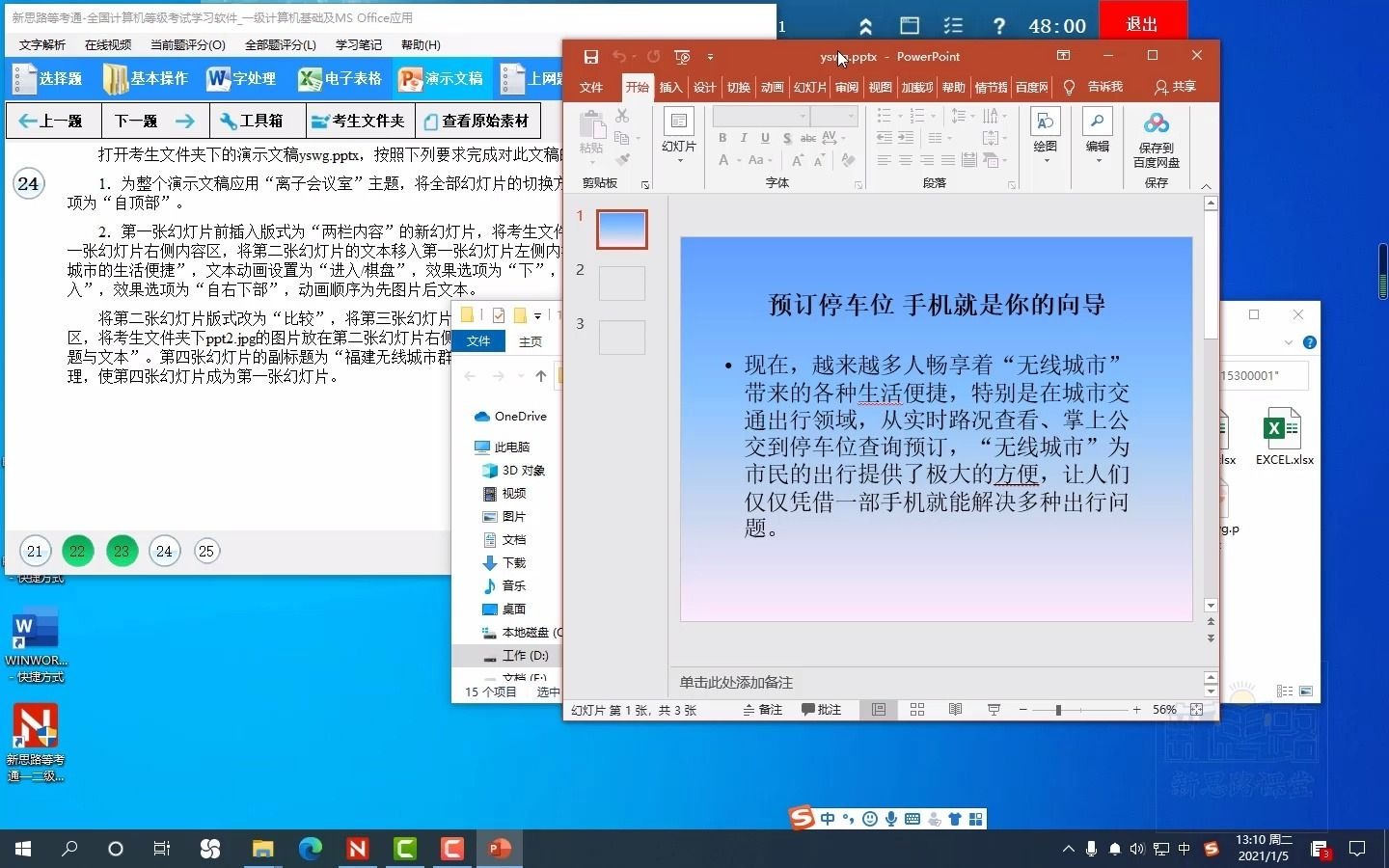This screenshot has width=1389, height=868.
Task: Toggle Bold formatting in Font group
Action: (x=722, y=138)
